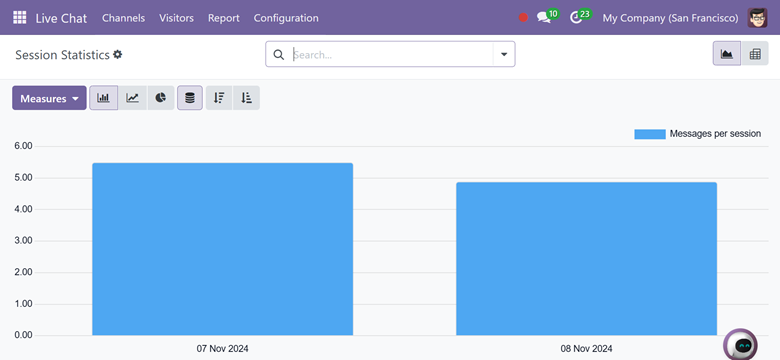Open activities clock icon with badge 23
The width and height of the screenshot is (780, 360).
[x=580, y=17]
